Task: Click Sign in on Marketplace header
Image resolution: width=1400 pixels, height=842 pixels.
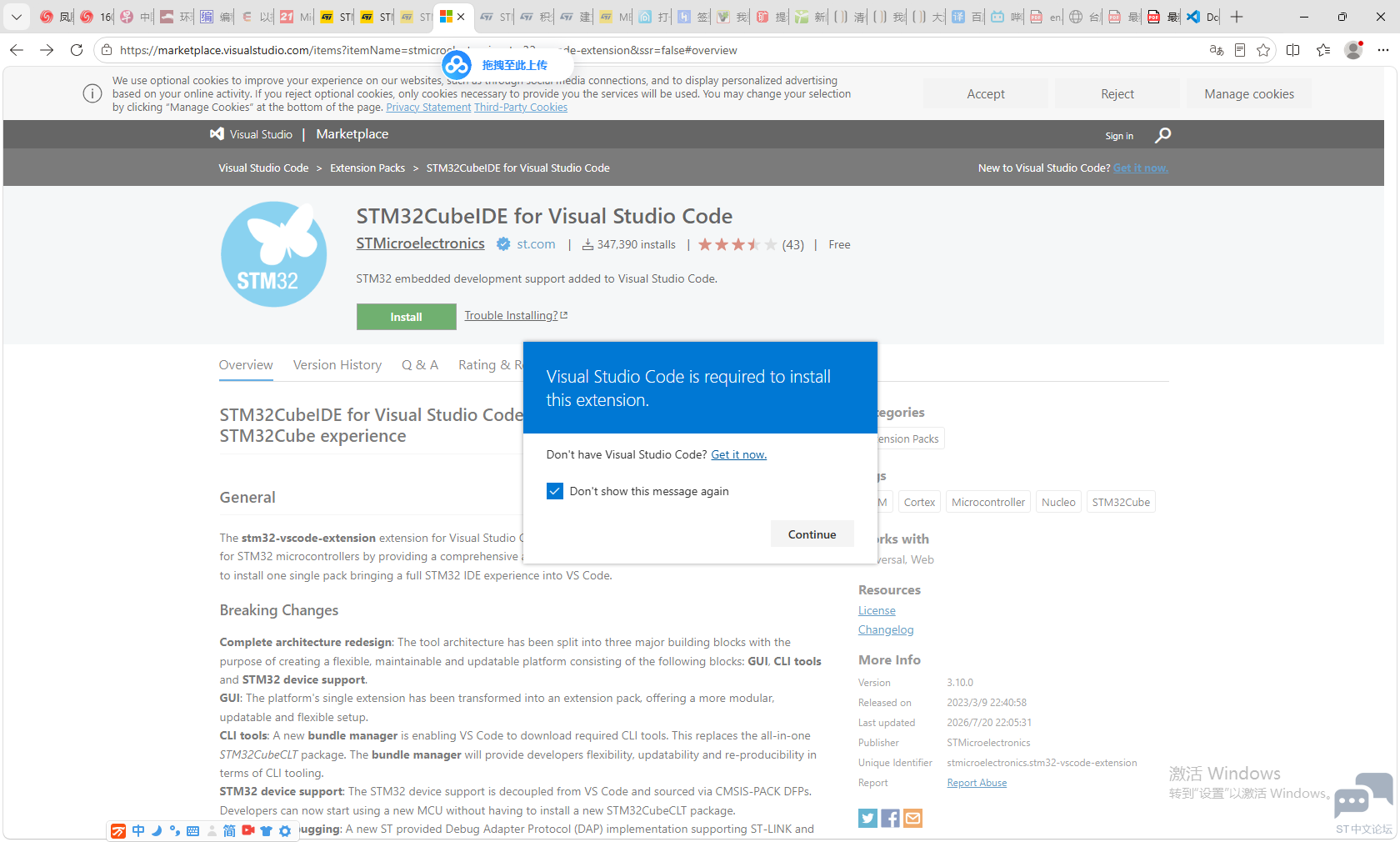Action: tap(1119, 136)
